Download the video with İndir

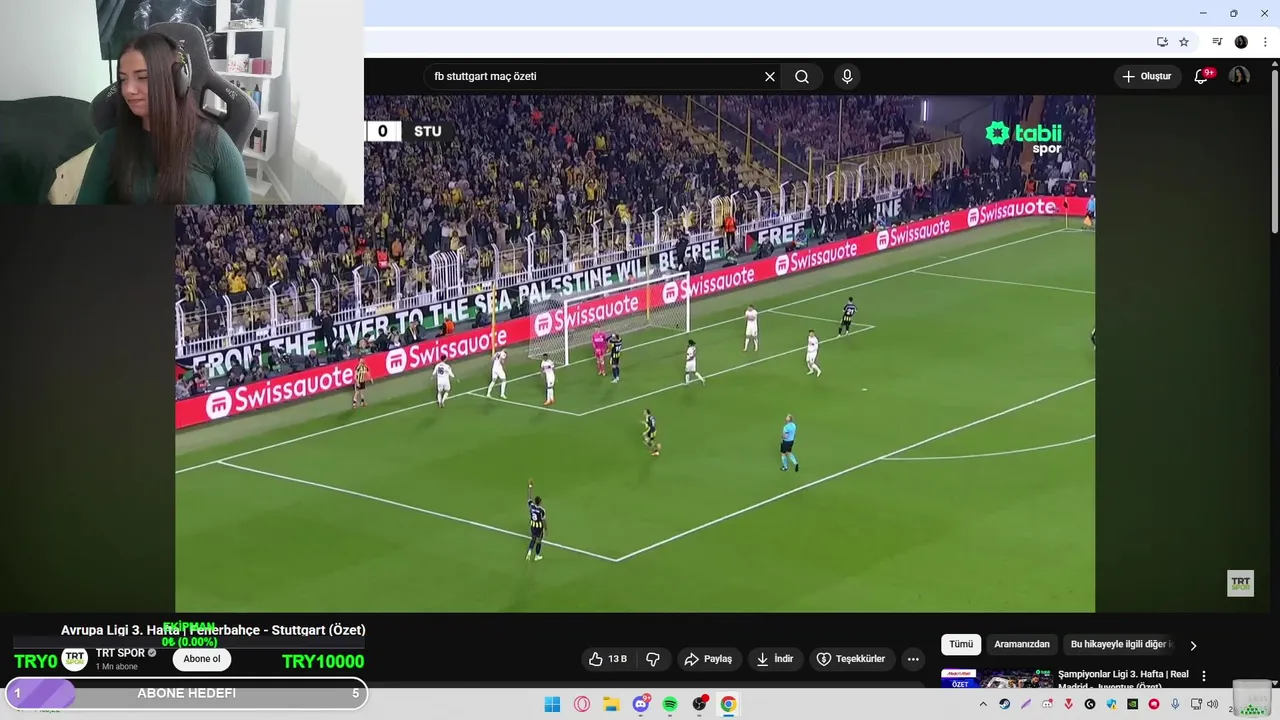[x=775, y=659]
